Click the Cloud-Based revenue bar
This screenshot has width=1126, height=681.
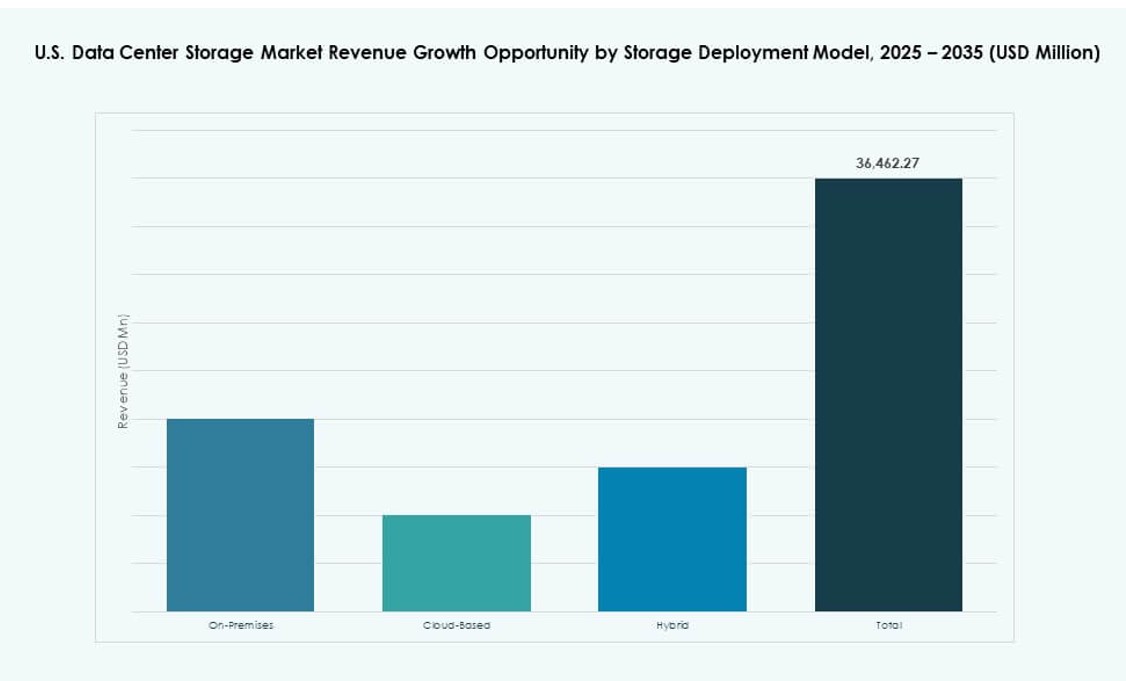tap(457, 563)
